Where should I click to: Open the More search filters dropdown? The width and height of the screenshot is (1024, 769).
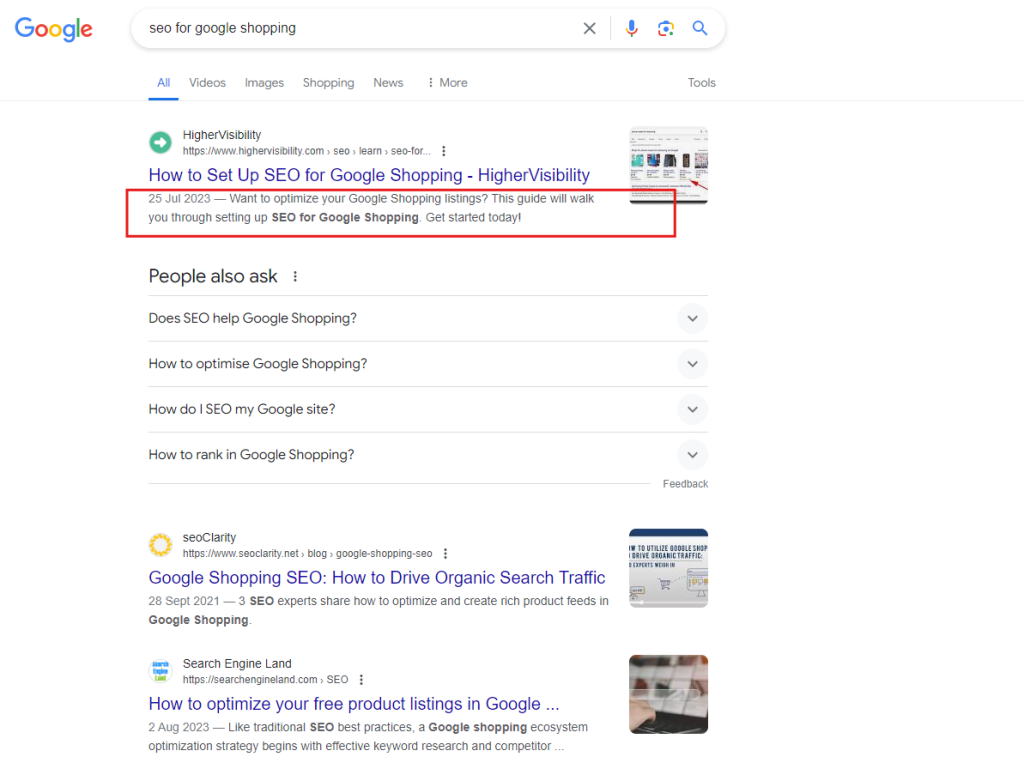click(447, 83)
